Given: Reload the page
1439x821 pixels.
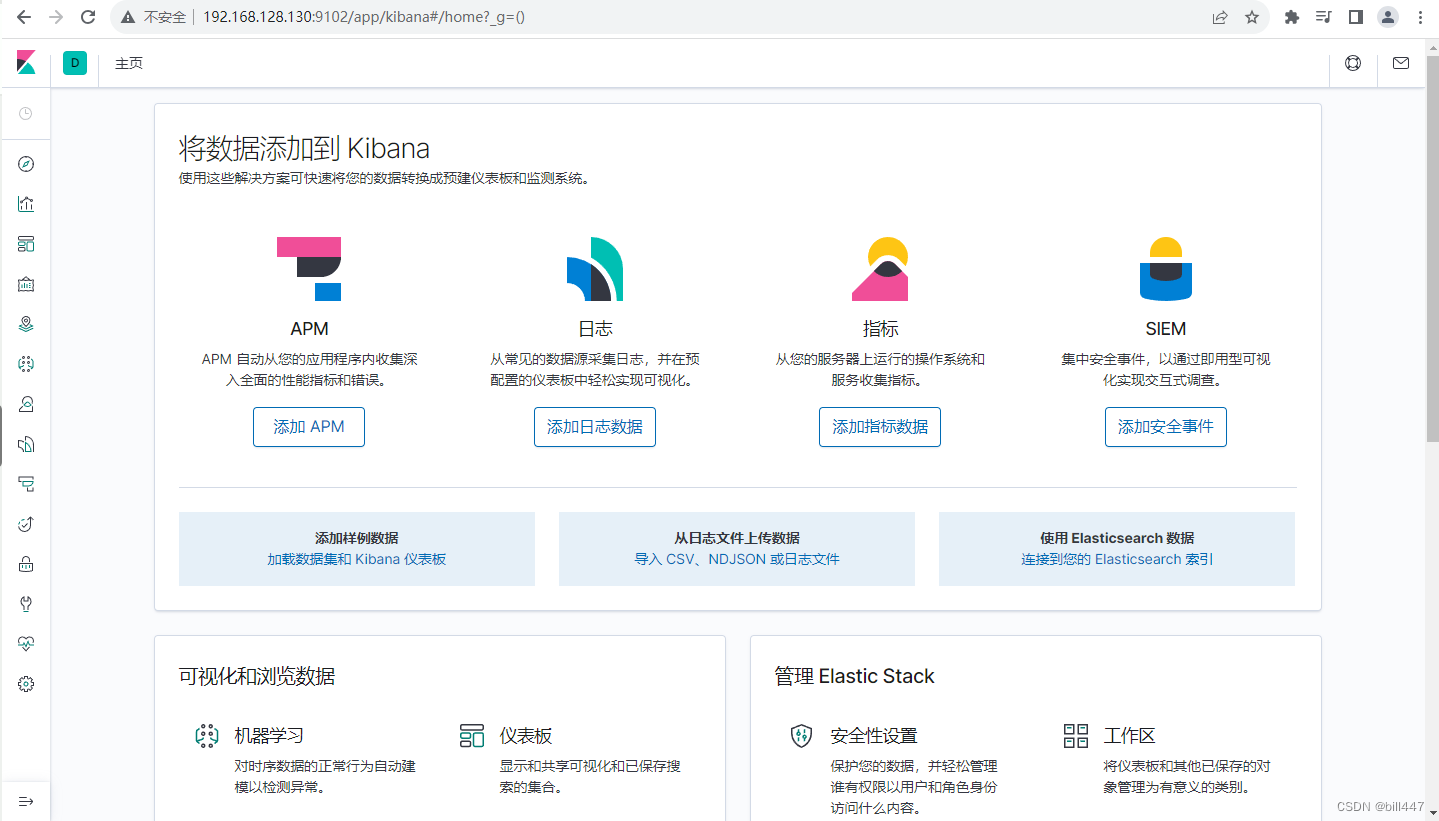Looking at the screenshot, I should 88,17.
